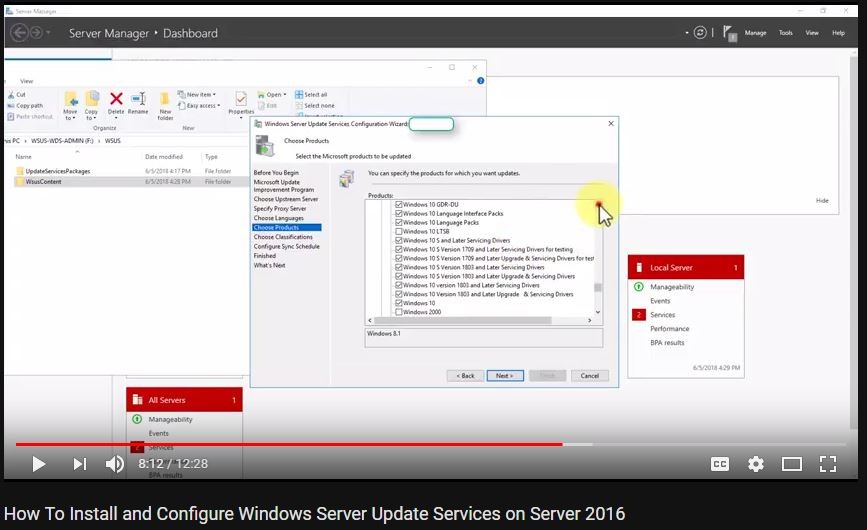Open the New item dropdown
This screenshot has height=530, width=867.
[x=199, y=95]
